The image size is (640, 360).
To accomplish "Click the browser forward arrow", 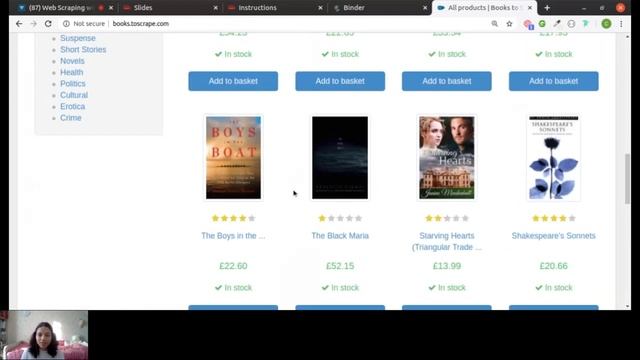I will (x=33, y=24).
